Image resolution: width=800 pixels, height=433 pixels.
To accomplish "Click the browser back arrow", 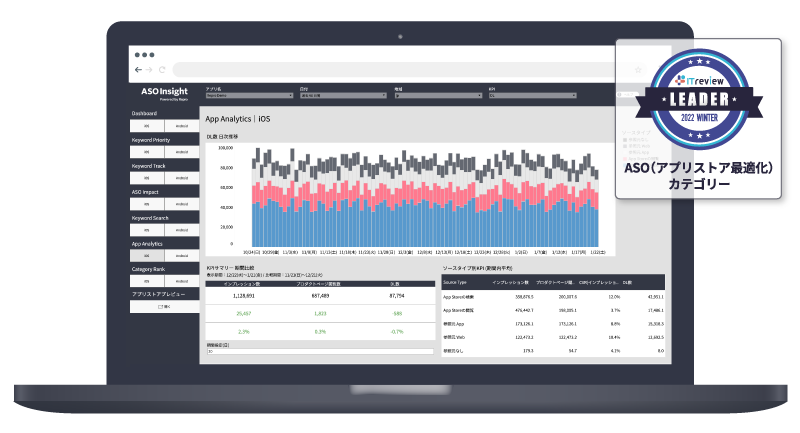I will pos(138,69).
